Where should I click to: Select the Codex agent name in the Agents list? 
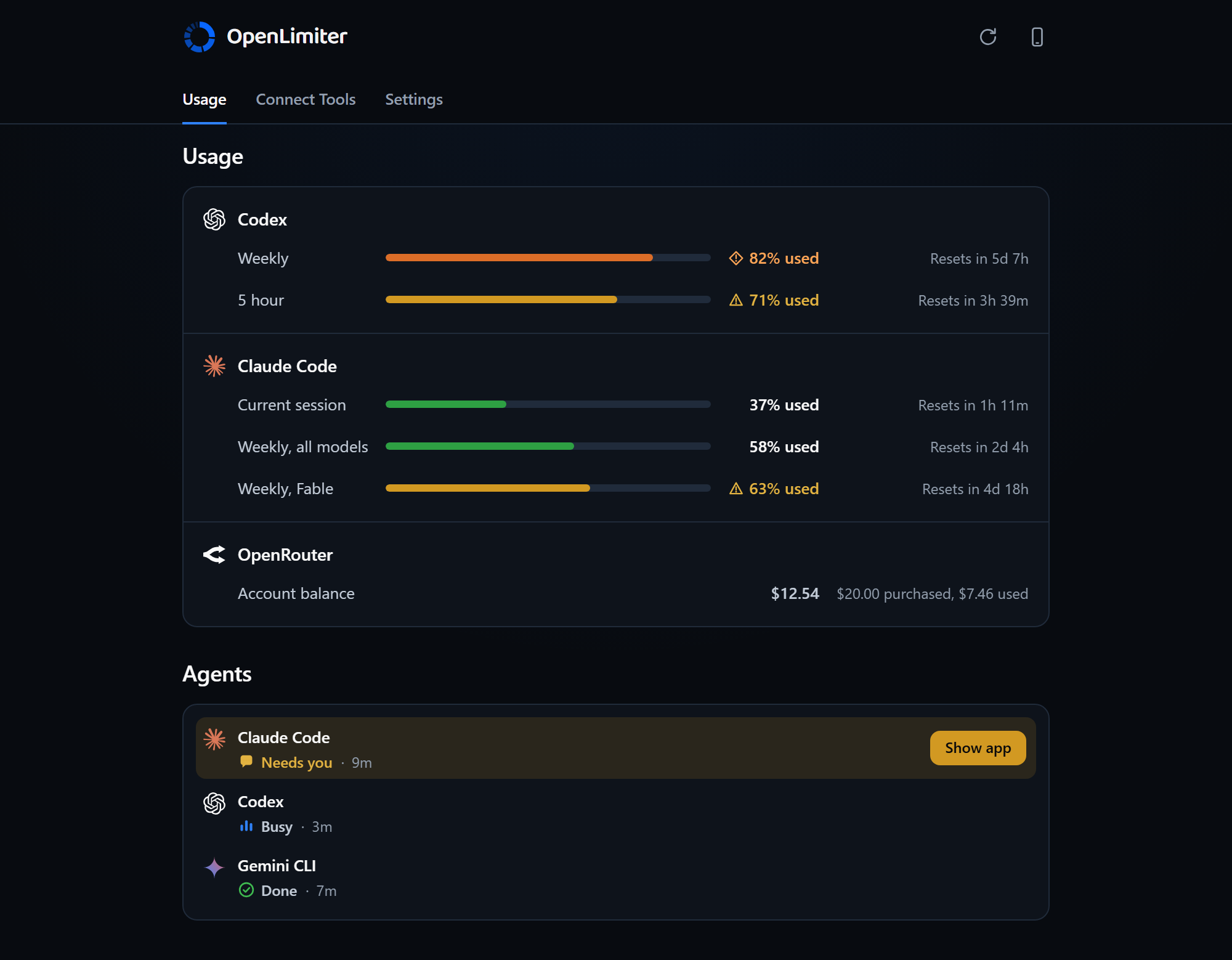pyautogui.click(x=261, y=802)
